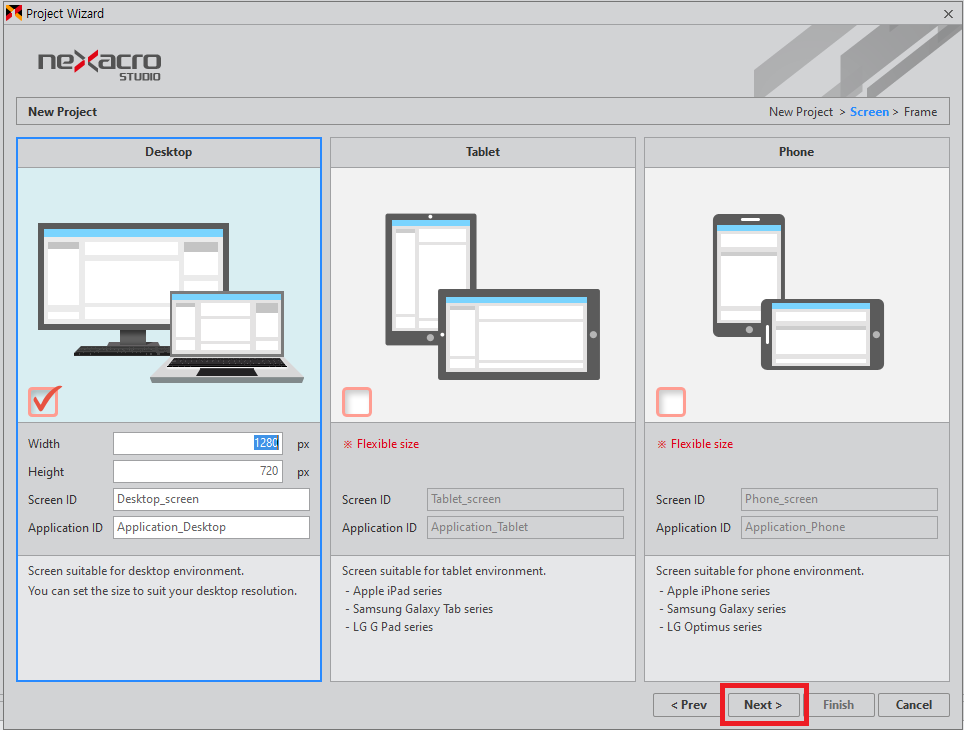Enable the Phone screen checkbox
Screen dimensions: 964x730
671,402
